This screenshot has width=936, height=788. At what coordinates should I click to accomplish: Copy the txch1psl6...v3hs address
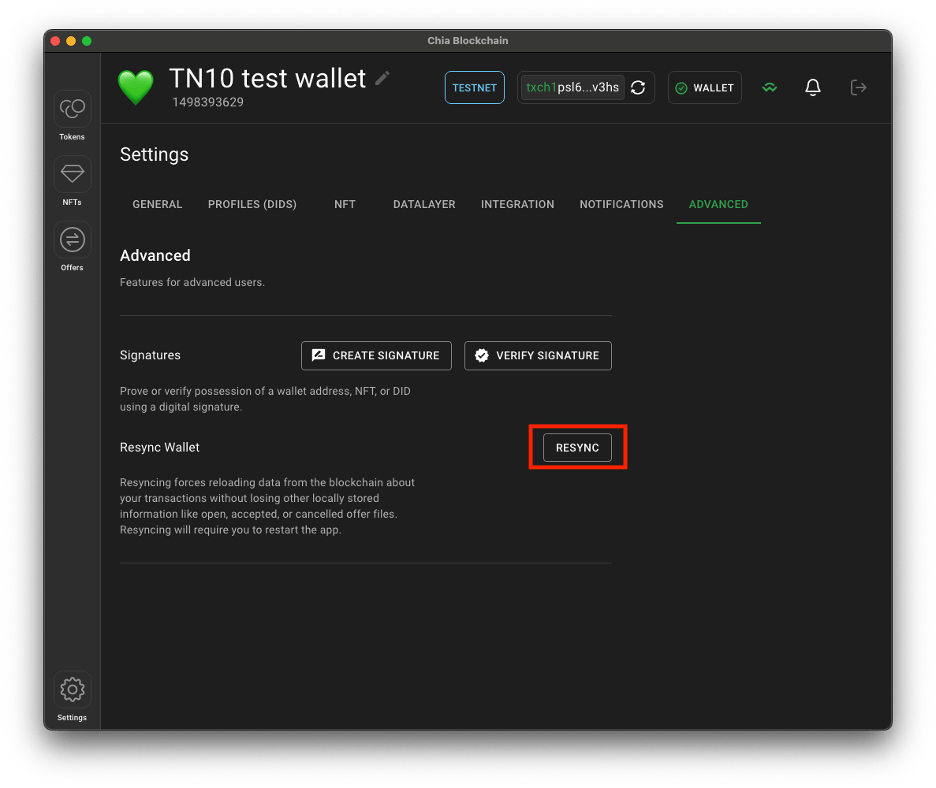coord(572,88)
